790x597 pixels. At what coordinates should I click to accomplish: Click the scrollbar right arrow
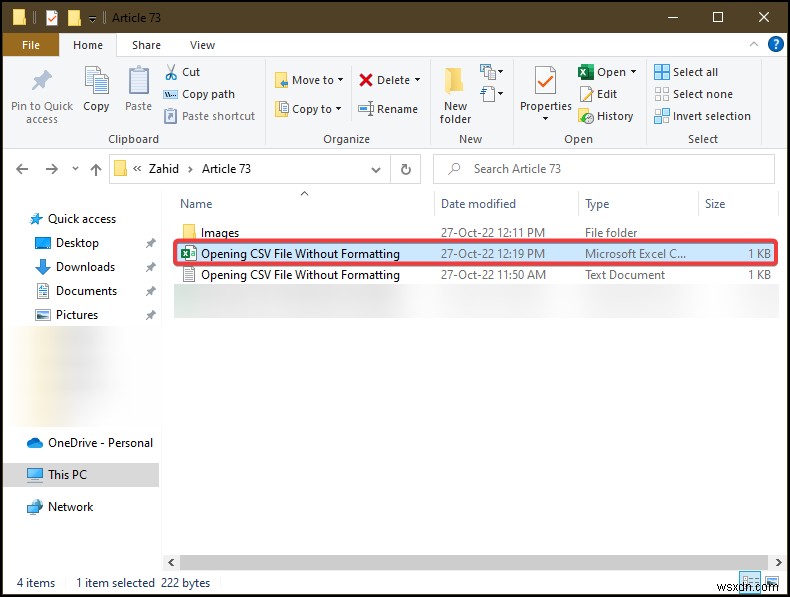778,562
